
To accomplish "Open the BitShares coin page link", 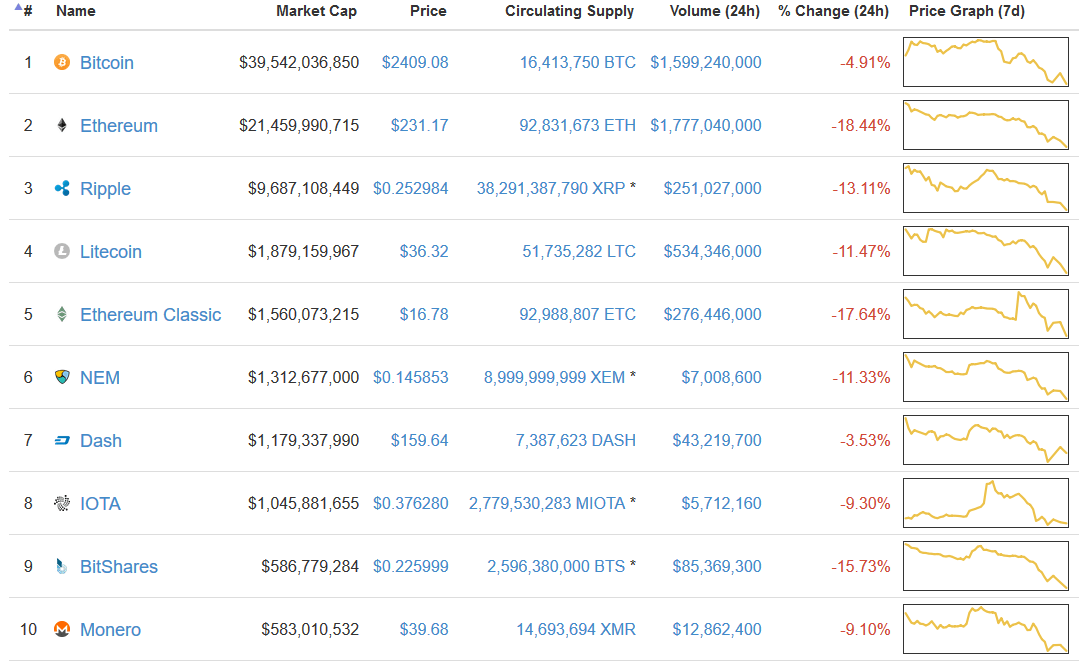I will point(118,567).
